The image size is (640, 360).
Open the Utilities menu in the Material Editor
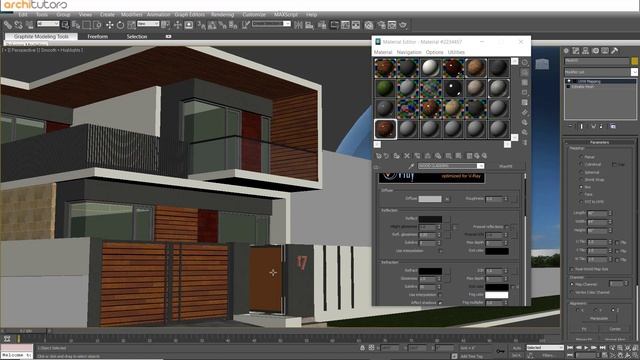point(456,52)
